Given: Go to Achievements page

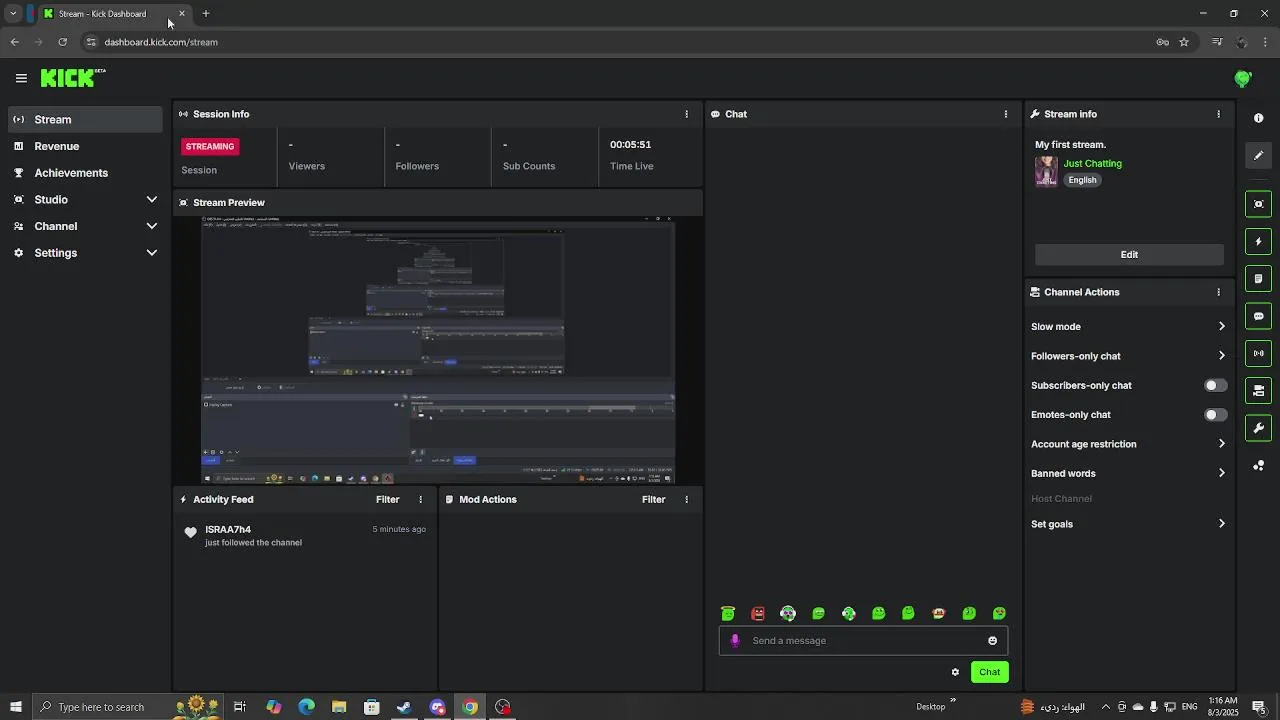Looking at the screenshot, I should 85,173.
